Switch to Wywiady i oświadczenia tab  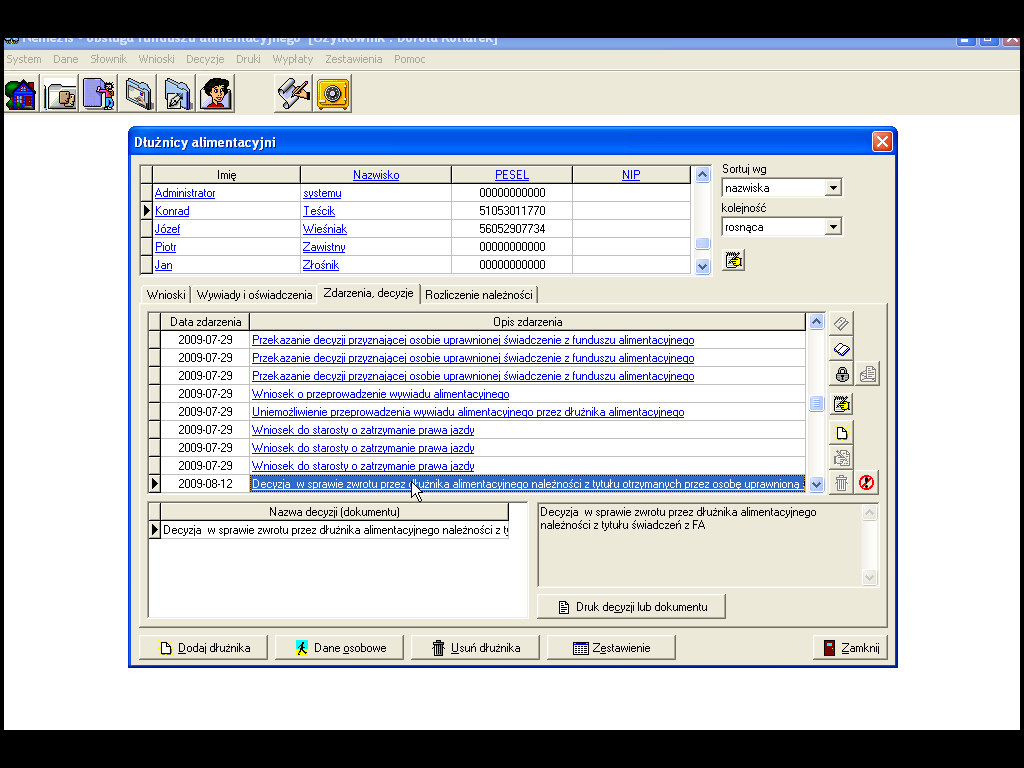(x=254, y=295)
